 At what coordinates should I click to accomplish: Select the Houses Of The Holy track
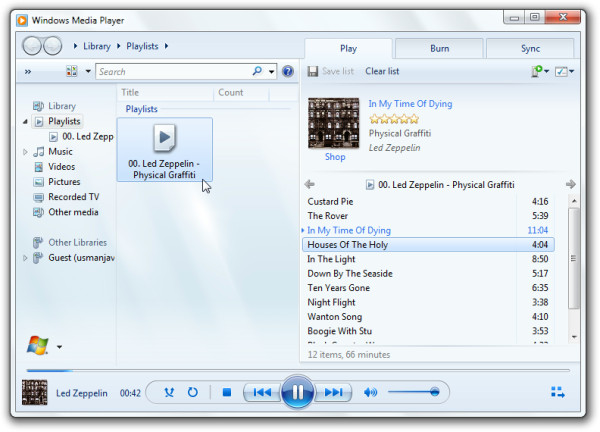click(x=428, y=245)
